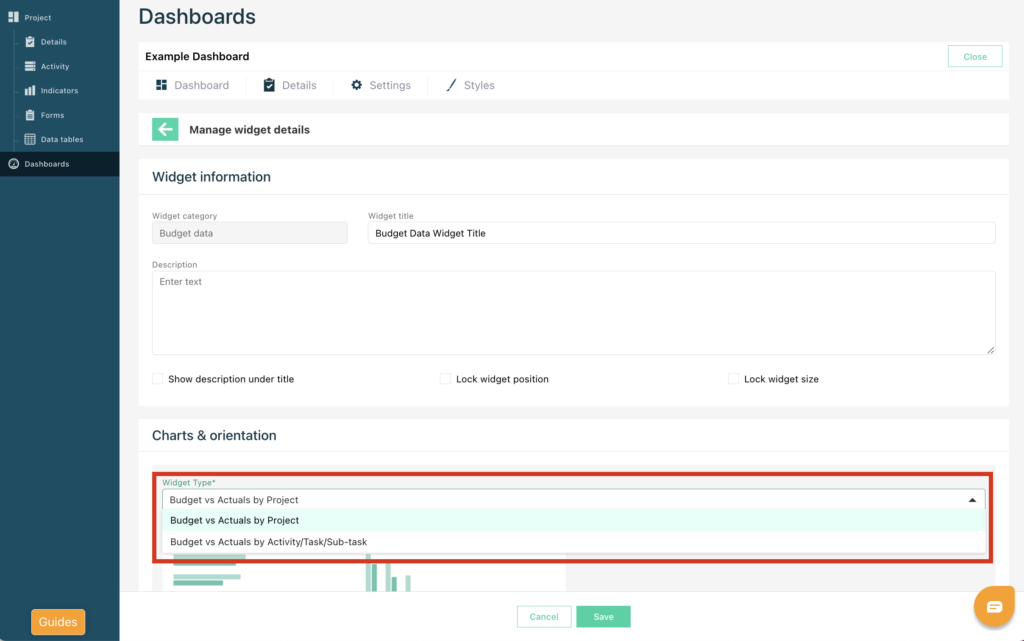Click the Widget Type combo box field
Screen dimensions: 1024x641
573,499
